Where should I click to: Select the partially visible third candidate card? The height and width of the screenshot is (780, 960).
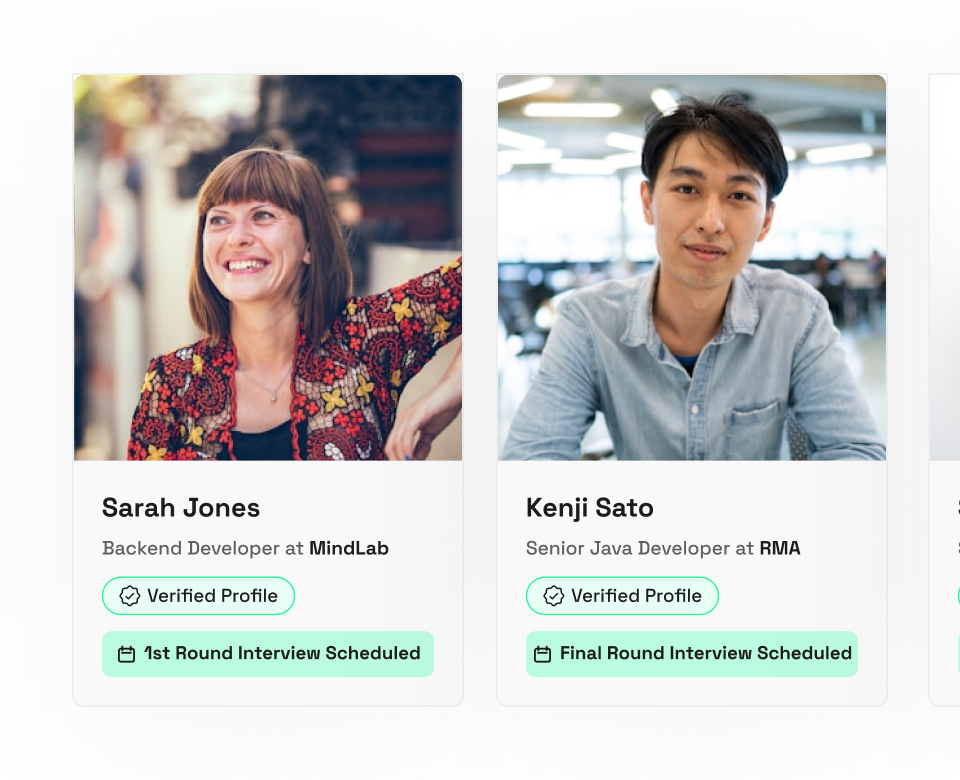[944, 390]
